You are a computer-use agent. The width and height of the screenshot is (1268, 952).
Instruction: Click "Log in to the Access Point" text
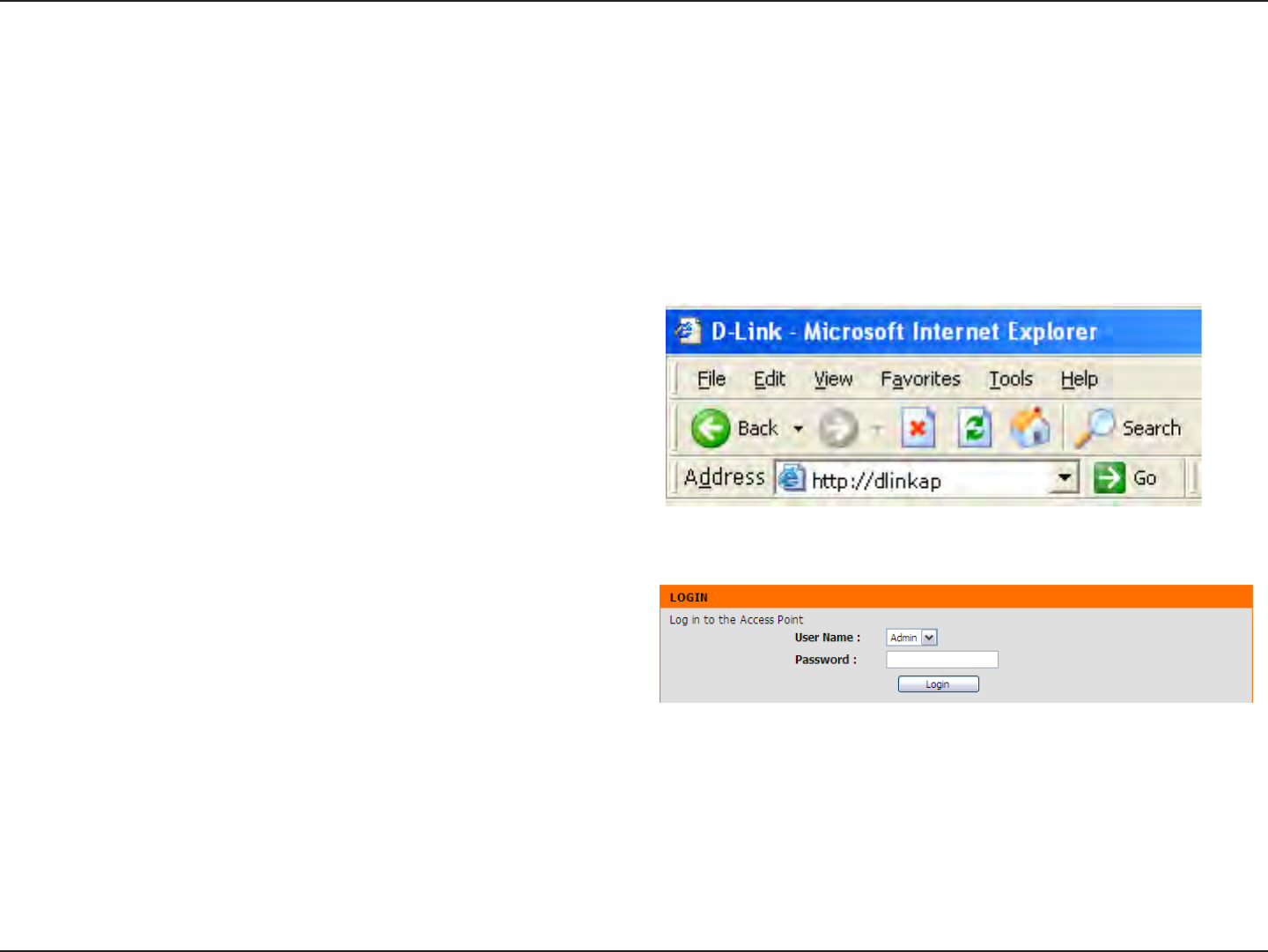736,620
